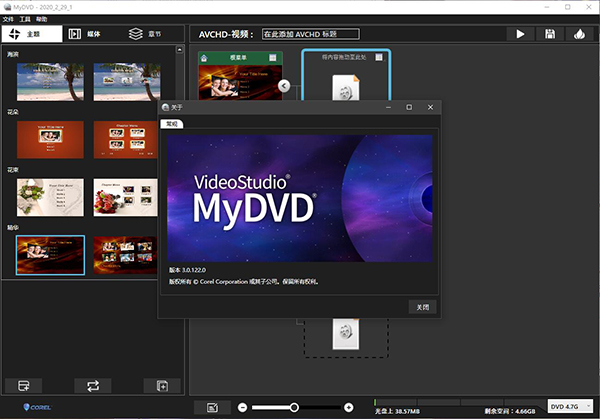Click the fit-to-view icon left of zoom slider
The height and width of the screenshot is (419, 600).
[212, 407]
